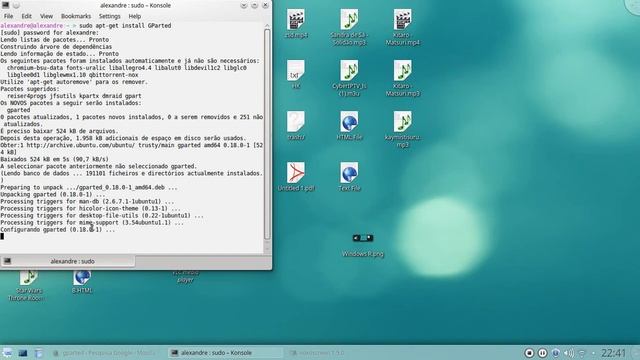Select the HTML File desktop icon
This screenshot has width=640, height=360.
[349, 126]
